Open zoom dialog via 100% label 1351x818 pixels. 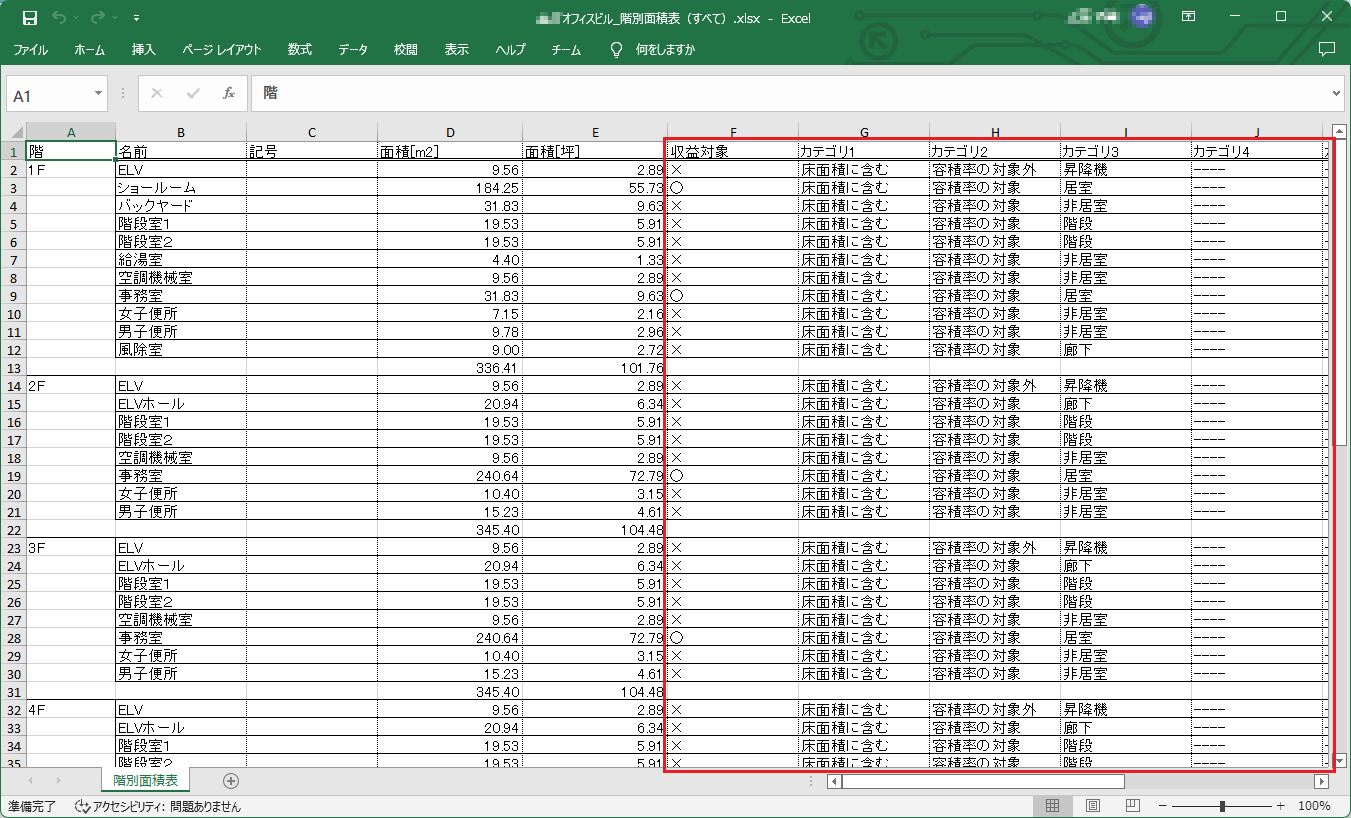(x=1314, y=806)
